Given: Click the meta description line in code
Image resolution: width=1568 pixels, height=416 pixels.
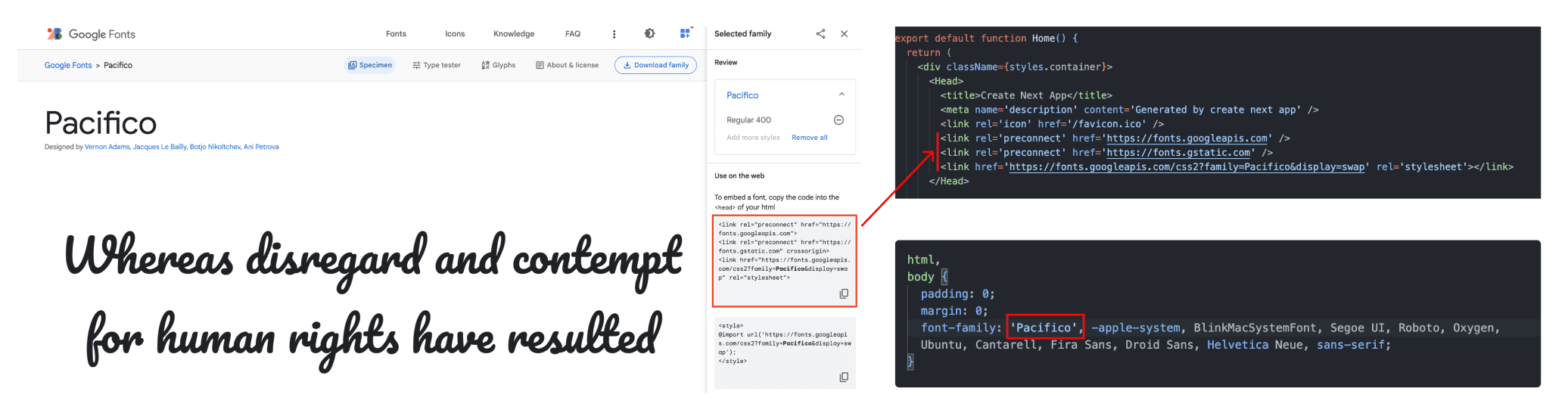Looking at the screenshot, I should [x=1129, y=110].
